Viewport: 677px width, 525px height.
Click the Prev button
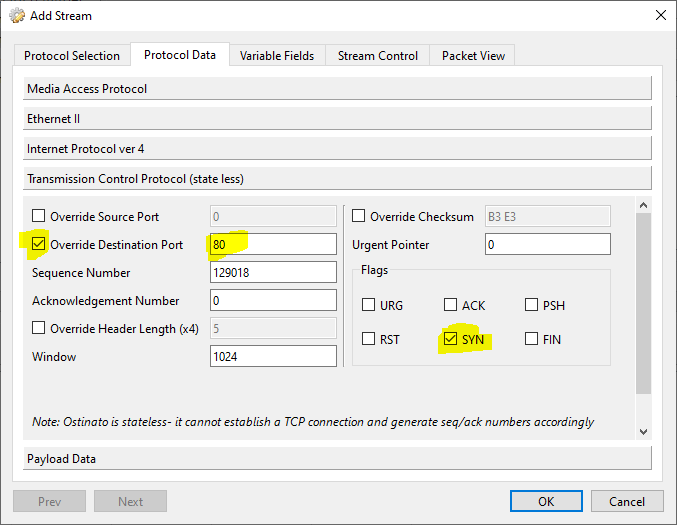(x=49, y=501)
